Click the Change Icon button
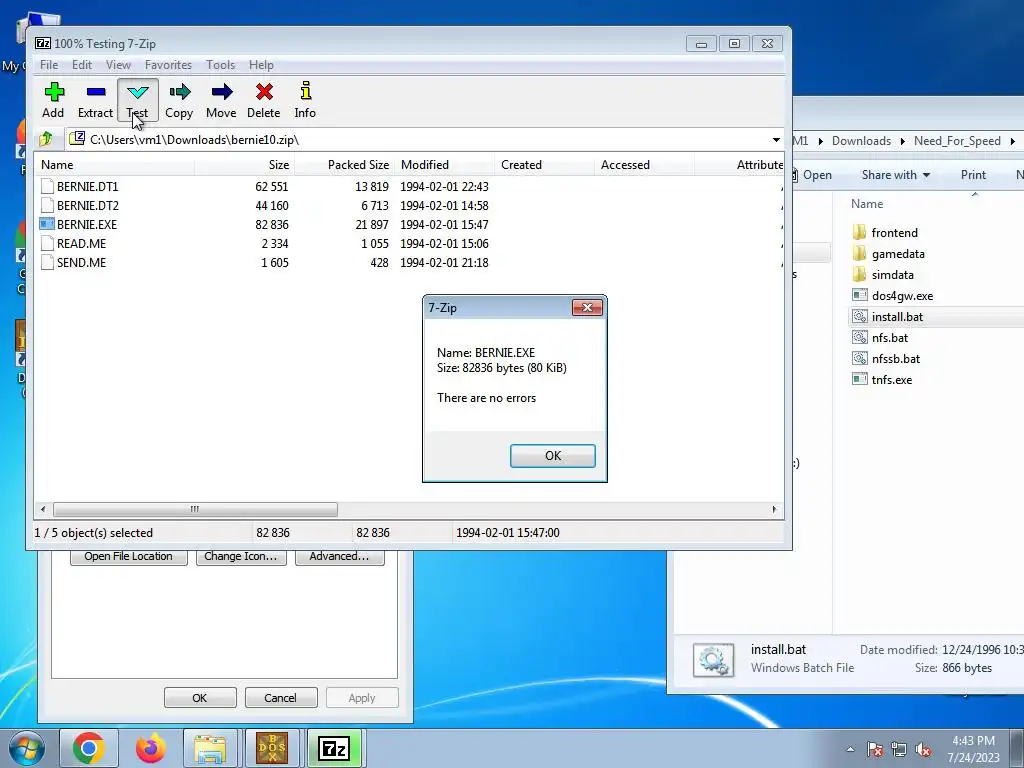1024x768 pixels. [x=241, y=557]
